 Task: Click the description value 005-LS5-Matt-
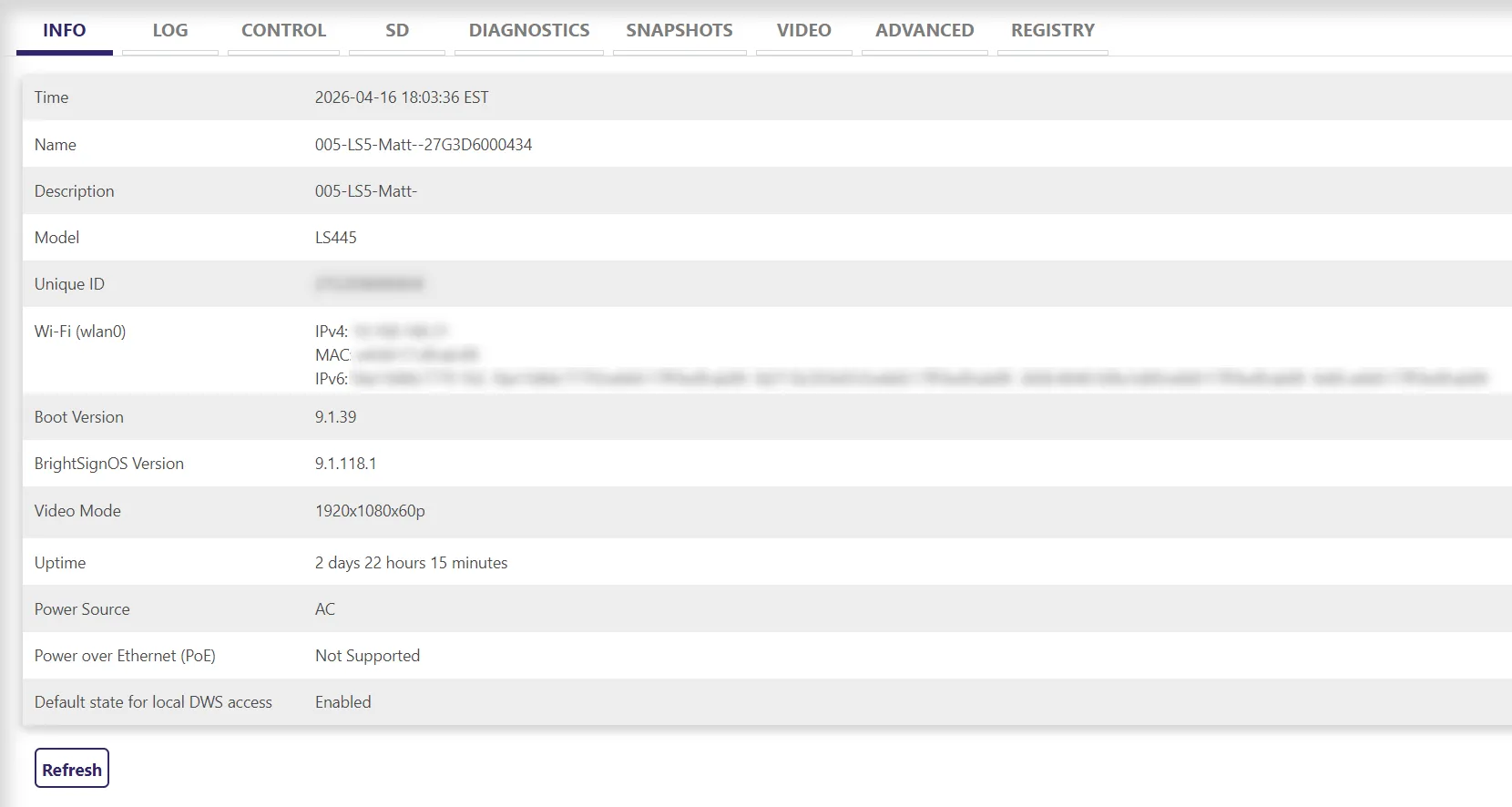coord(366,191)
